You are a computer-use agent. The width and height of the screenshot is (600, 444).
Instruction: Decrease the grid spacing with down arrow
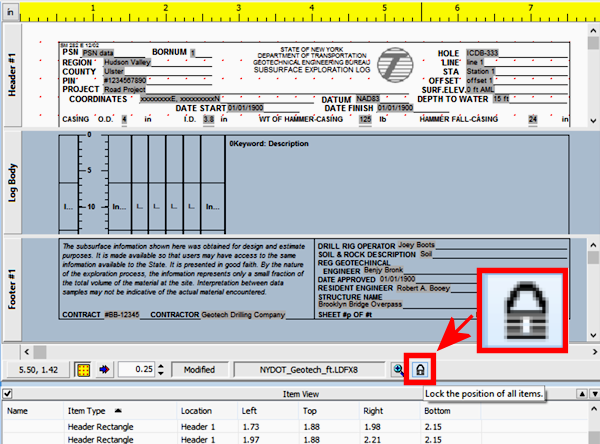[x=160, y=374]
